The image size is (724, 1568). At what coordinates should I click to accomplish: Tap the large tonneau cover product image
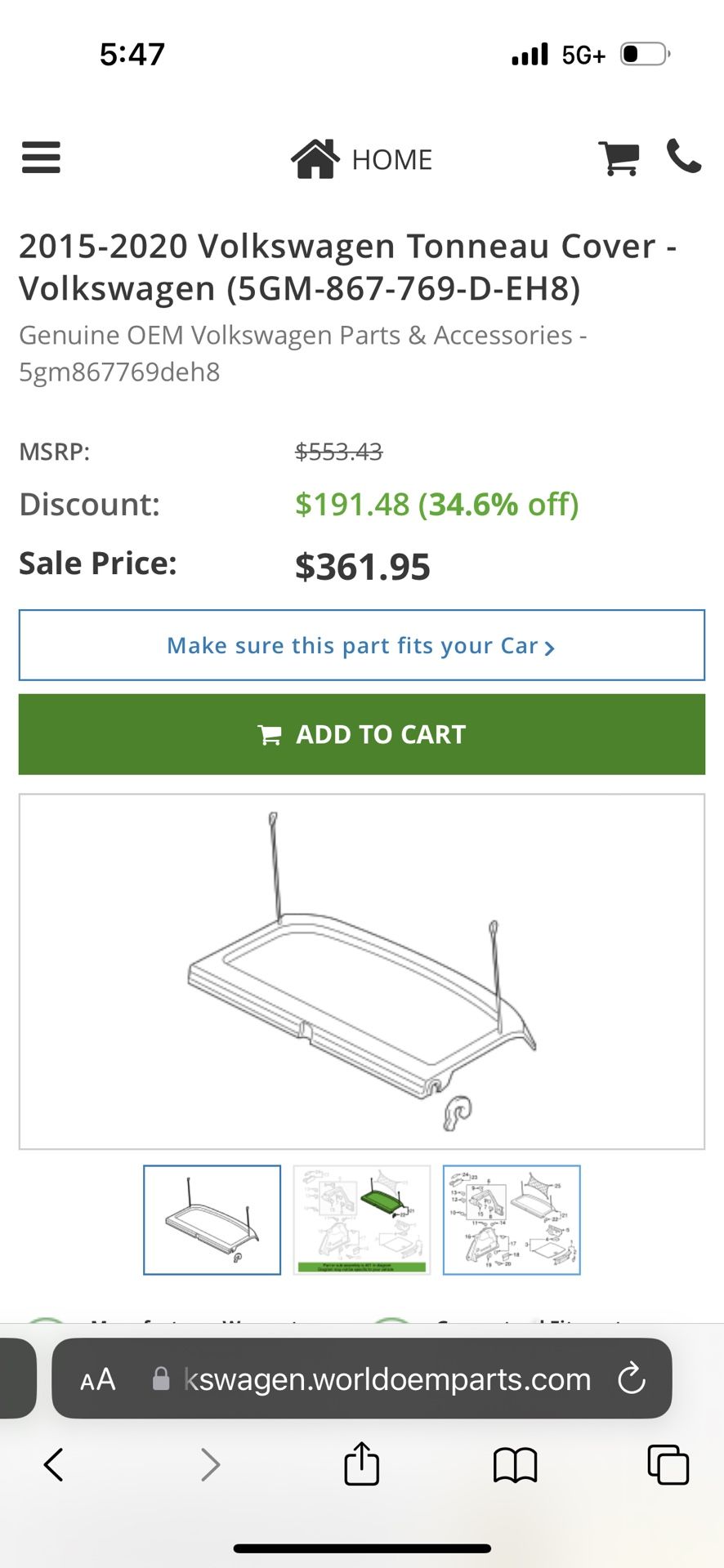(361, 971)
